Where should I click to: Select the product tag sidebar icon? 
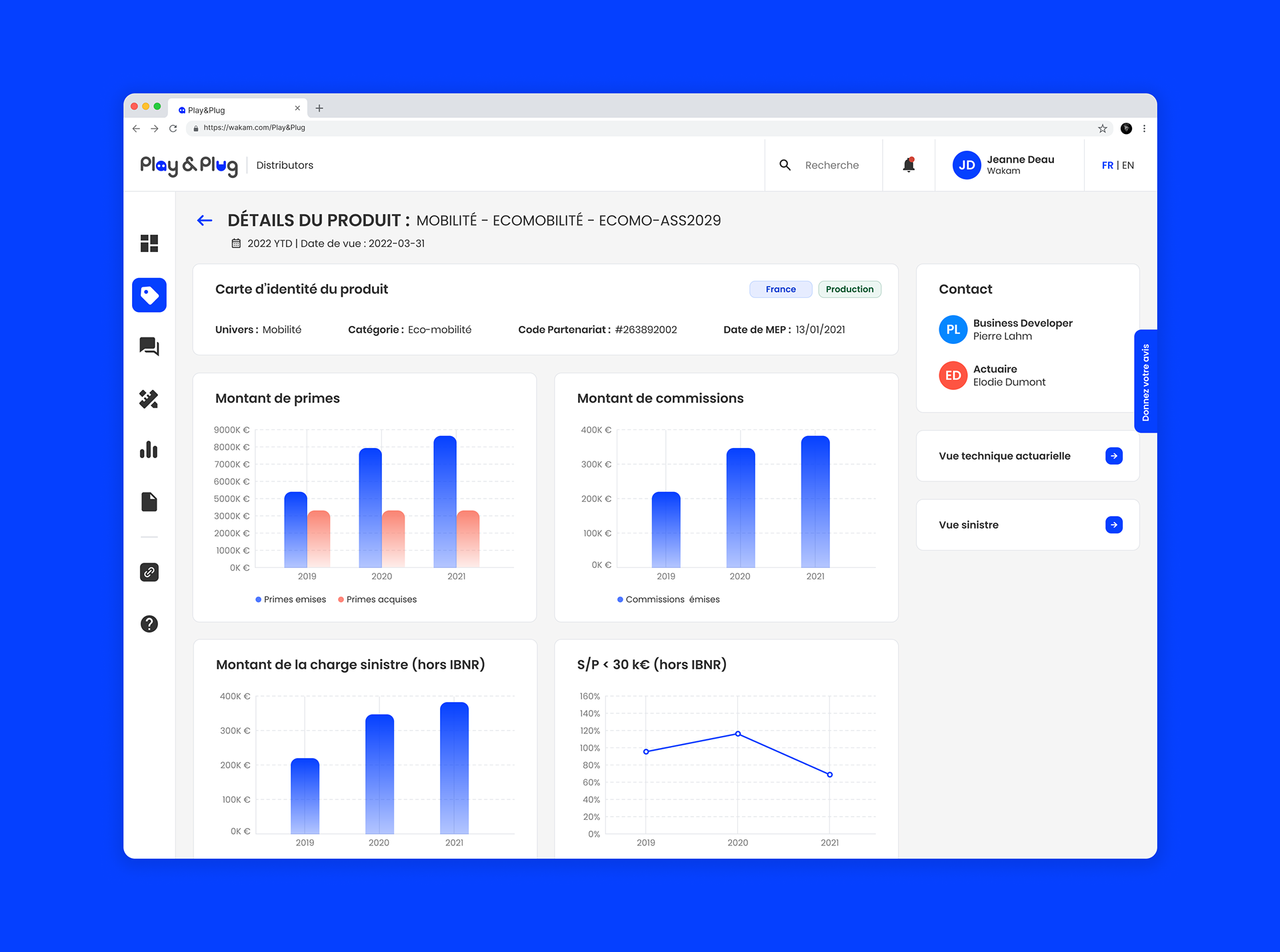[x=149, y=295]
